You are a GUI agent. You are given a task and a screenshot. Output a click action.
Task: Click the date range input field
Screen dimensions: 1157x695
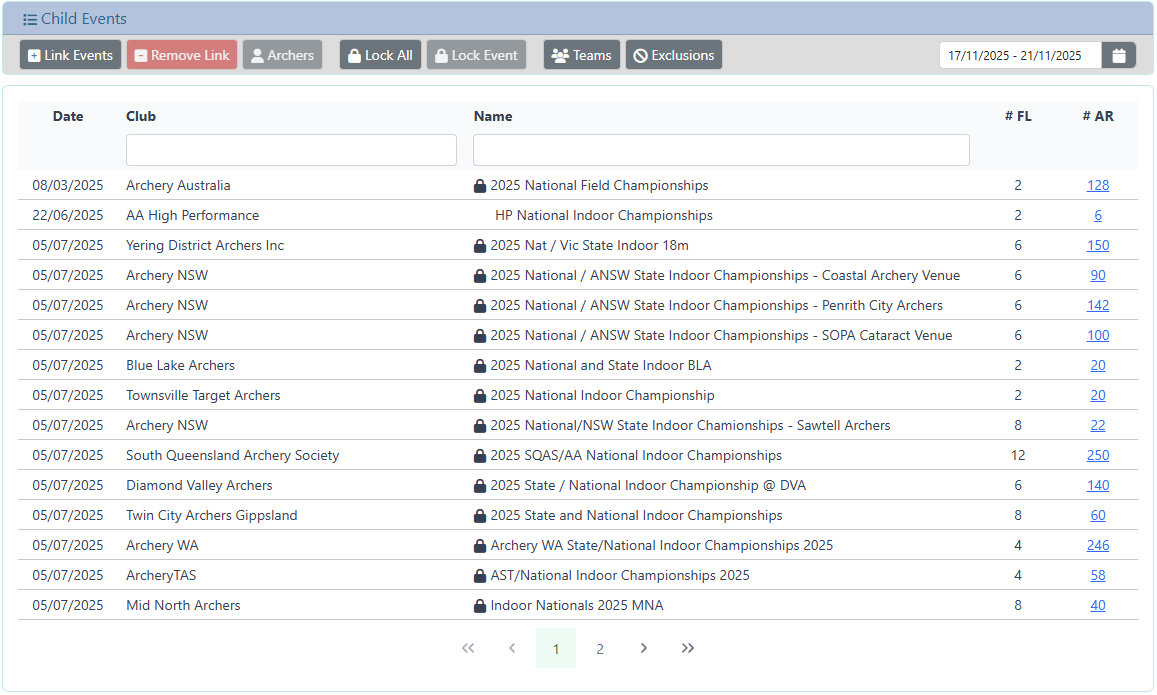coord(1020,56)
